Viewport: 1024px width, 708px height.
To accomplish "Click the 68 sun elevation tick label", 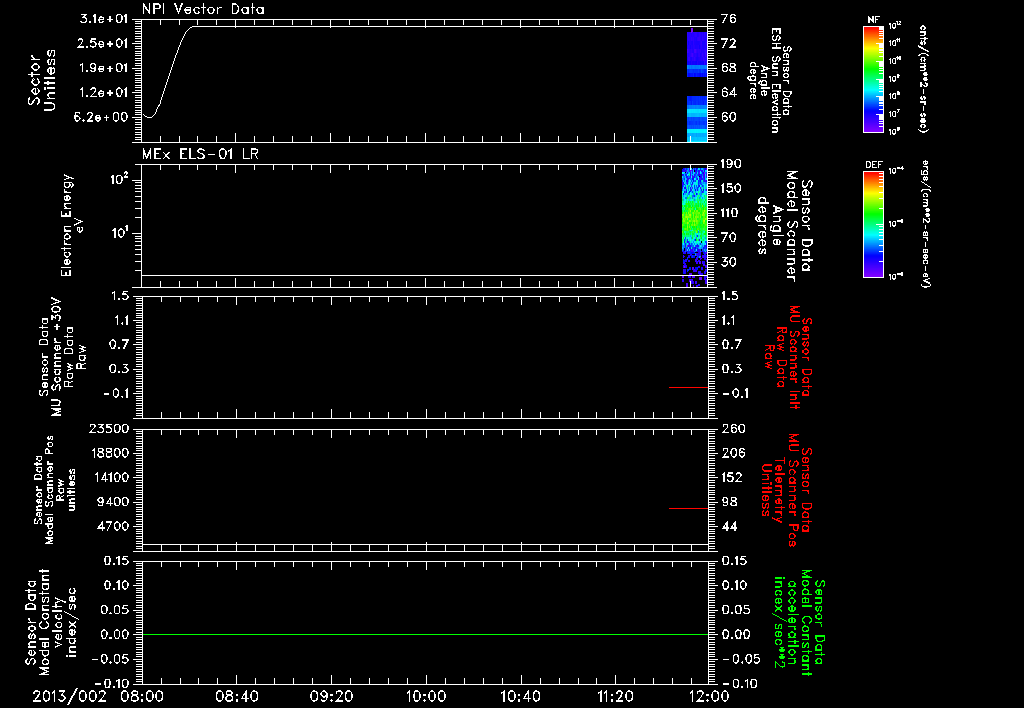I will (x=728, y=68).
